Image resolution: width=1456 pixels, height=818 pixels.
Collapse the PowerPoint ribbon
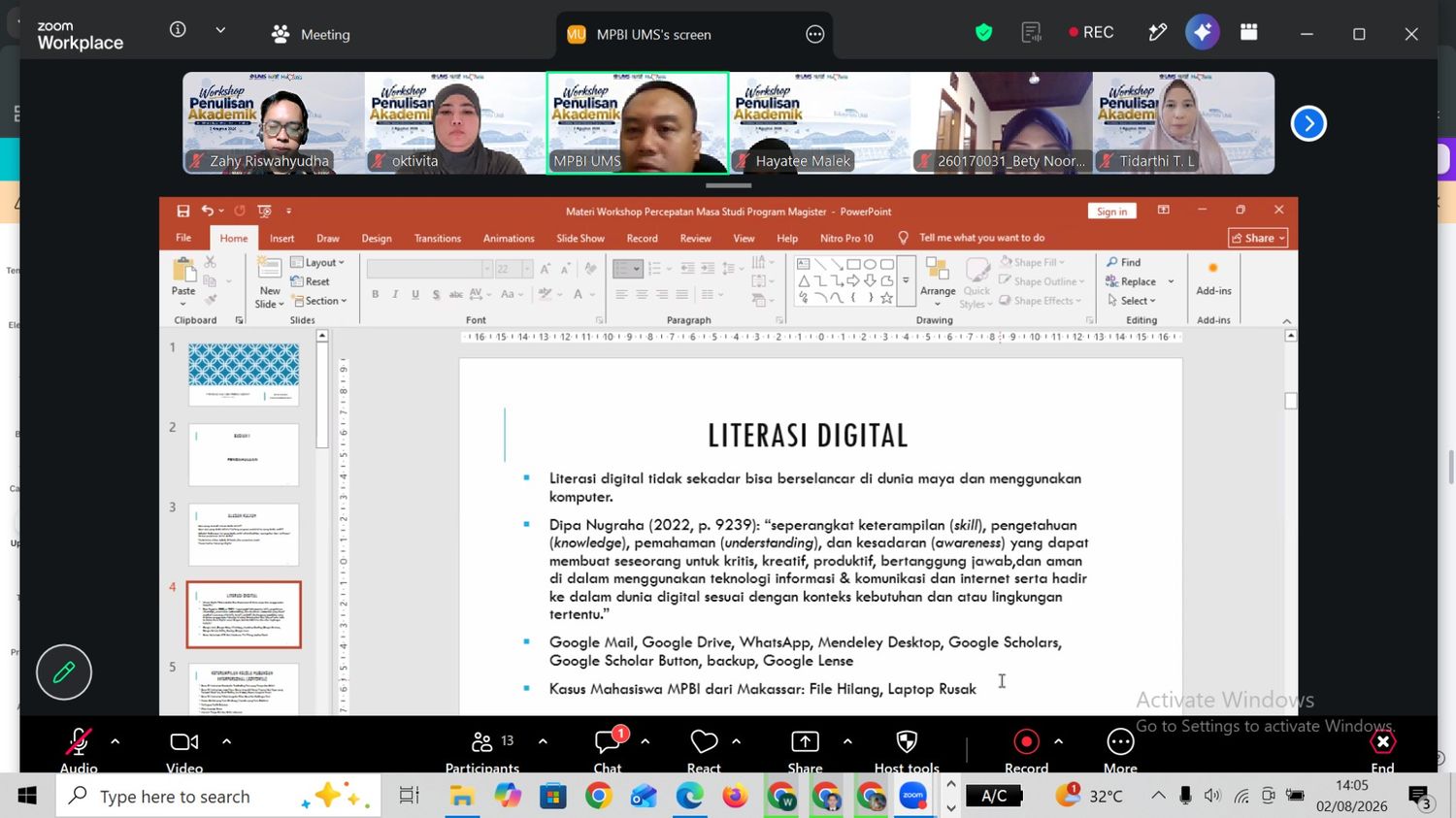point(1286,321)
